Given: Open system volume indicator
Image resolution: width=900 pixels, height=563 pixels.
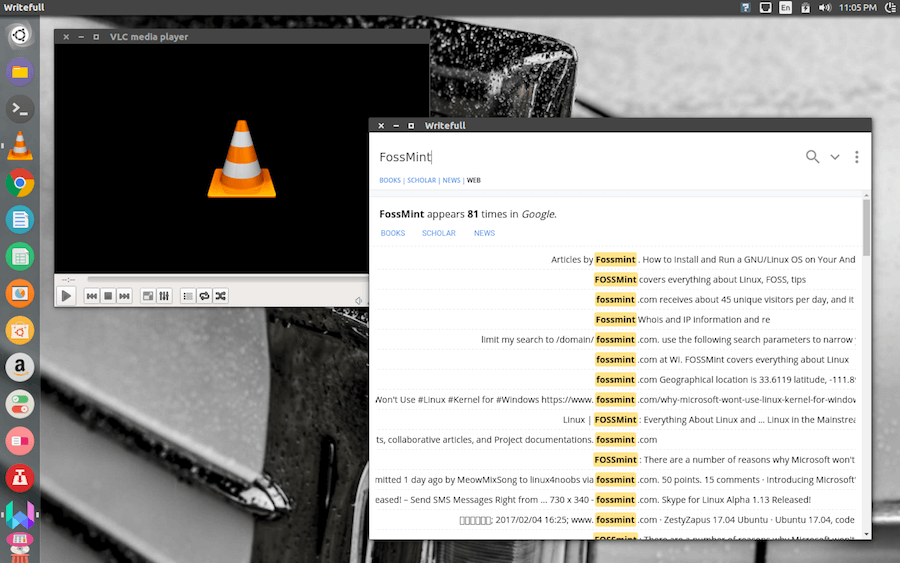Looking at the screenshot, I should click(x=825, y=7).
